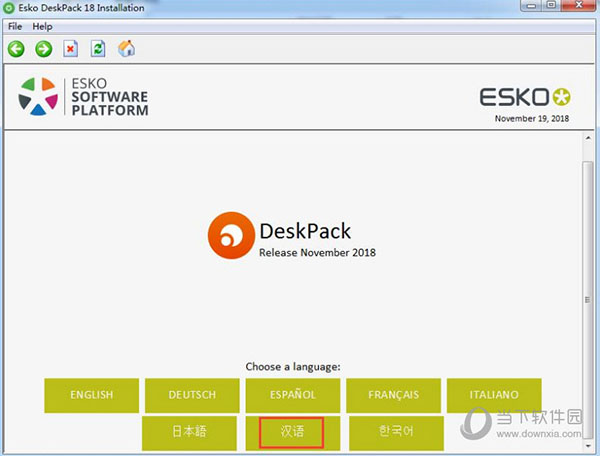The height and width of the screenshot is (456, 600).
Task: Click the orange DeskPack logo
Action: (231, 235)
